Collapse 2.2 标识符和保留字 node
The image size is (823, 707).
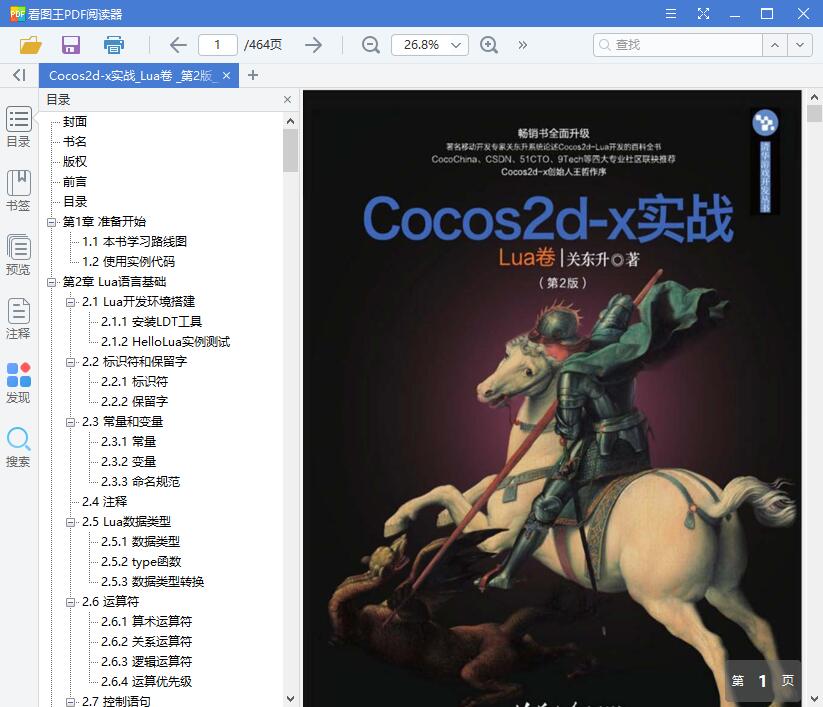coord(70,362)
